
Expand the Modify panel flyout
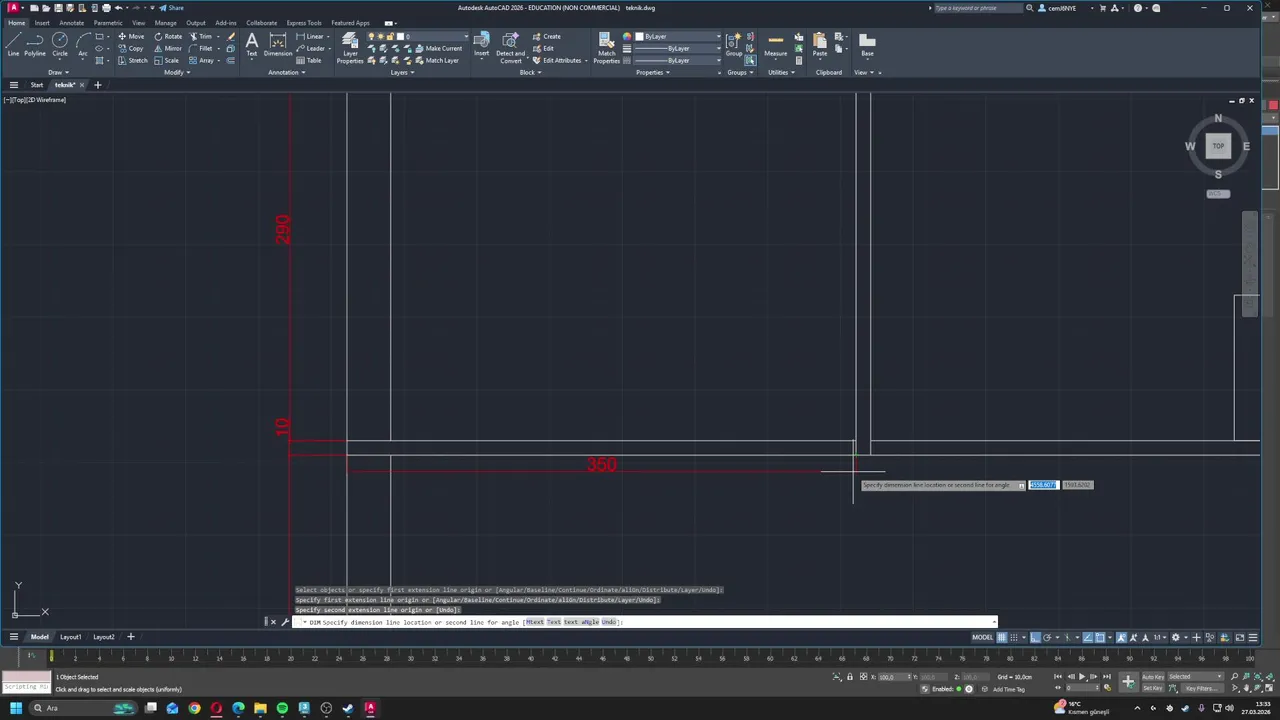(x=176, y=72)
